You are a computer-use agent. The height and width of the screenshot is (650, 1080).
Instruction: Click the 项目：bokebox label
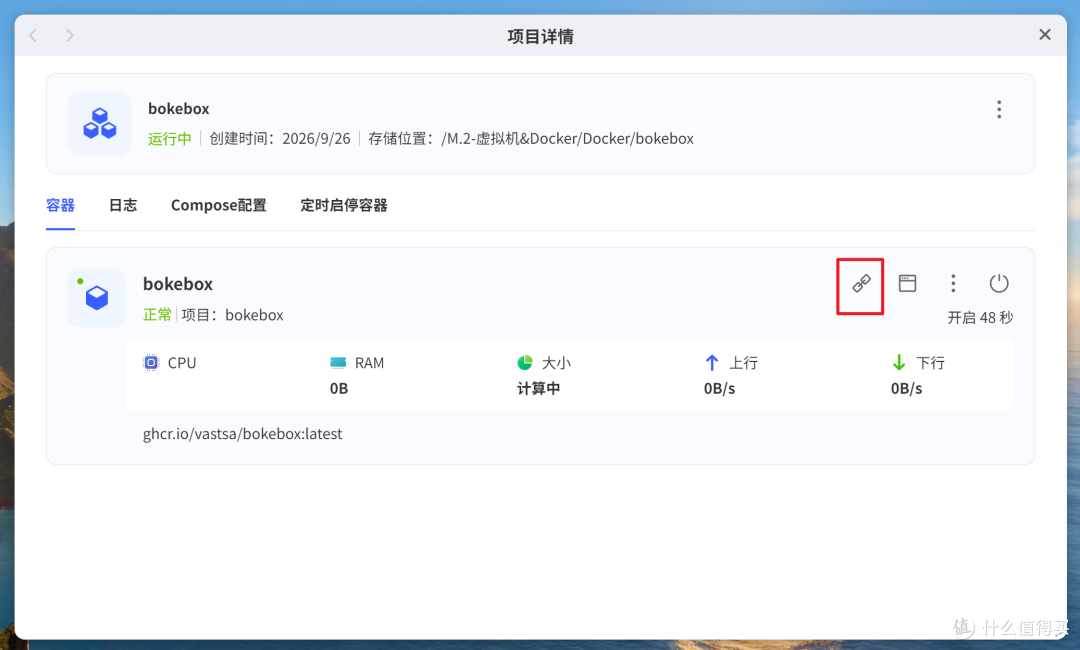232,315
